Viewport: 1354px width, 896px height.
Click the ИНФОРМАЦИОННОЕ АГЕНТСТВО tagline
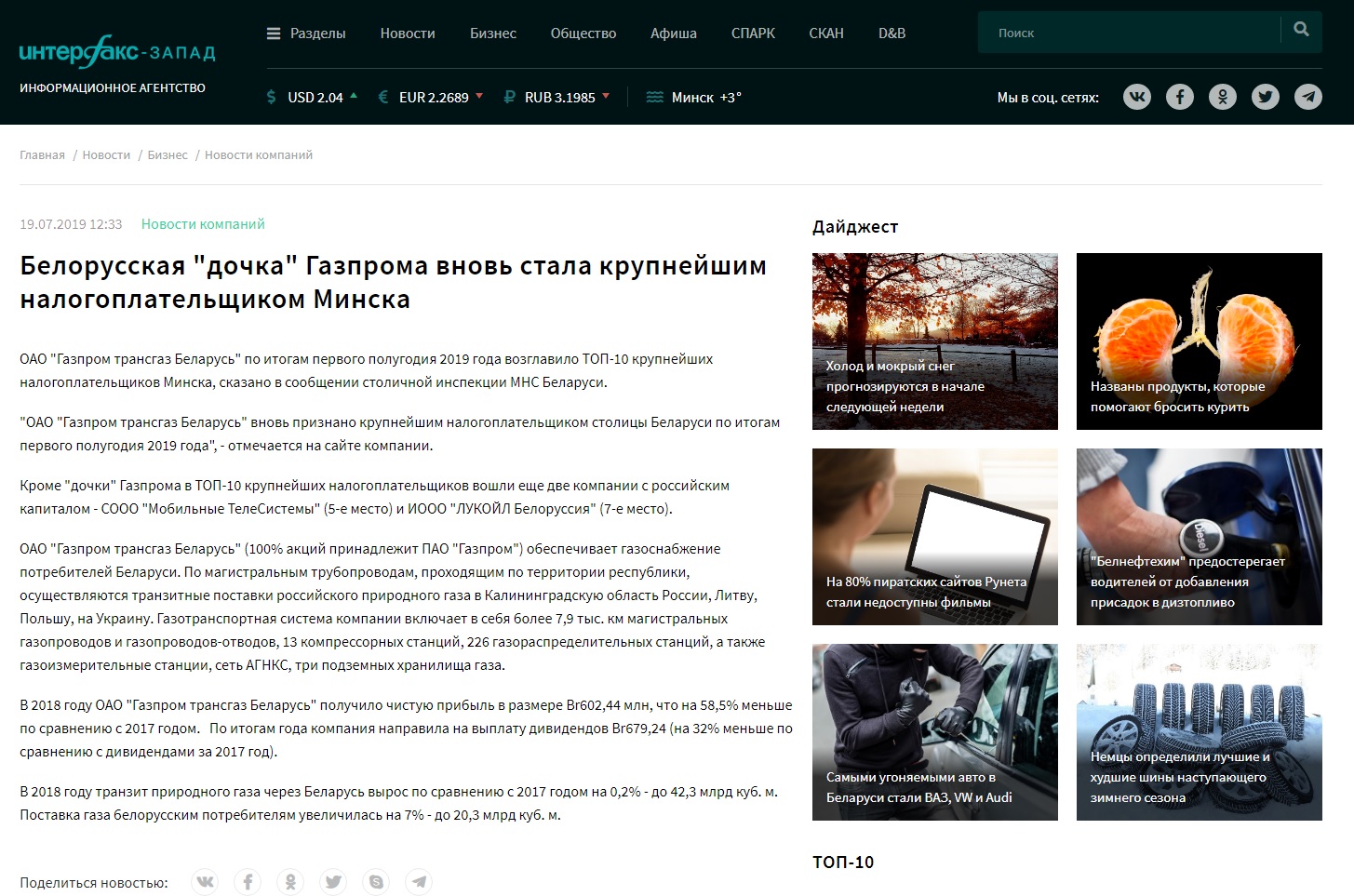click(x=113, y=87)
